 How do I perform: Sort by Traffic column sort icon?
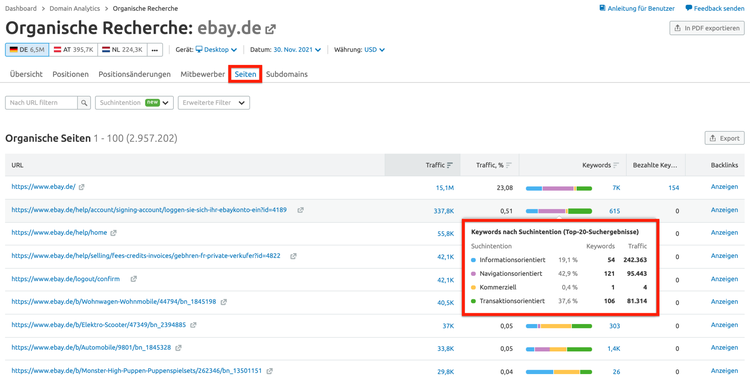pos(450,165)
